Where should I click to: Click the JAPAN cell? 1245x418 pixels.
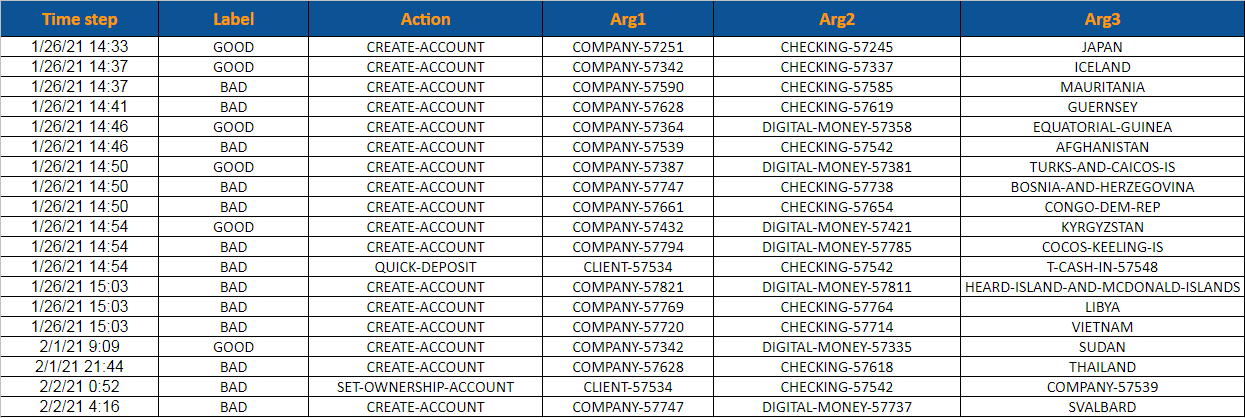(x=1102, y=47)
